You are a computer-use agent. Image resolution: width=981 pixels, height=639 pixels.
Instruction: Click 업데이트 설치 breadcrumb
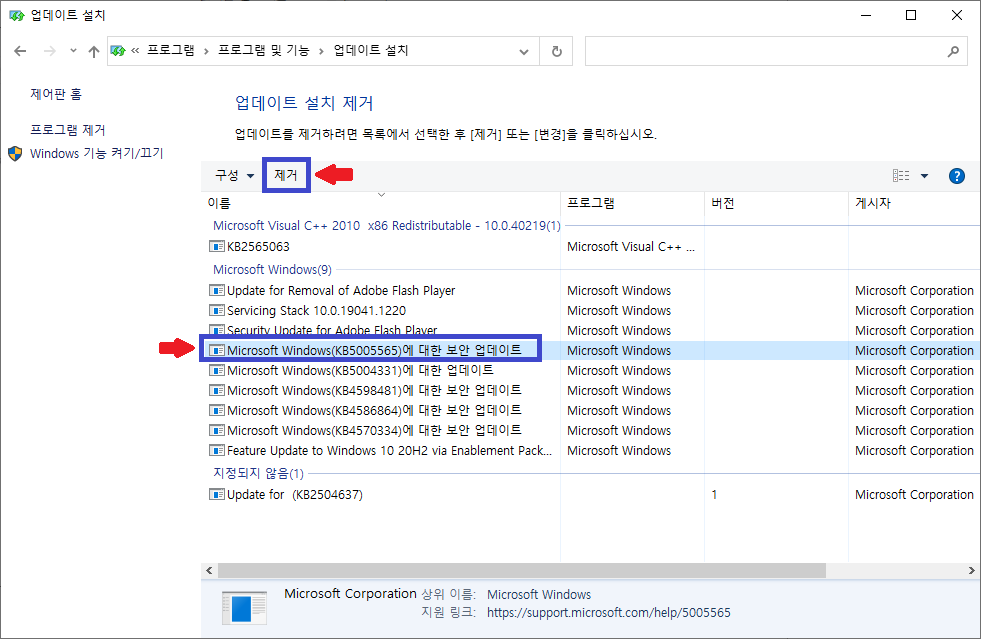pos(370,50)
